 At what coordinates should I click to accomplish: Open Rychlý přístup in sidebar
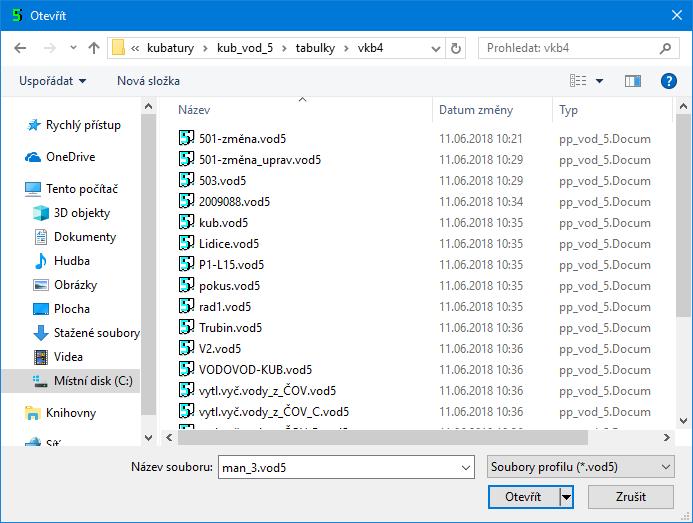tap(74, 125)
